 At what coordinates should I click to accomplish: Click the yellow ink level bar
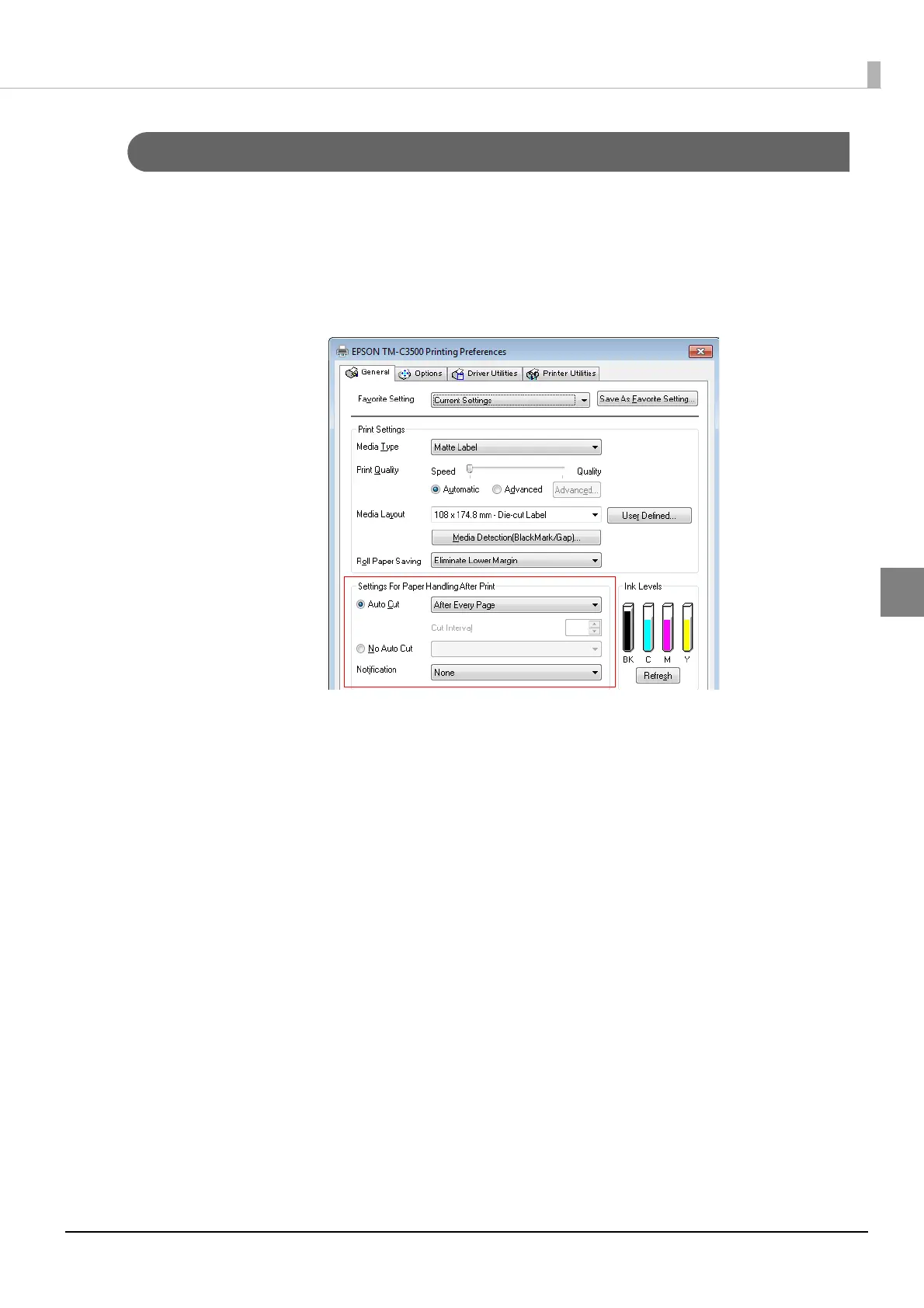click(x=687, y=628)
